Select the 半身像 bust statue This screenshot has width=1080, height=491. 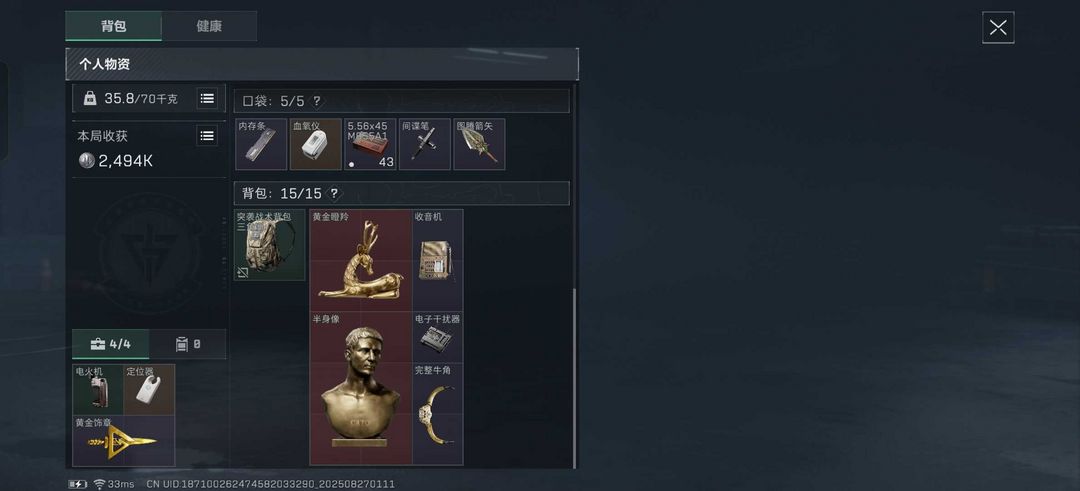point(361,388)
